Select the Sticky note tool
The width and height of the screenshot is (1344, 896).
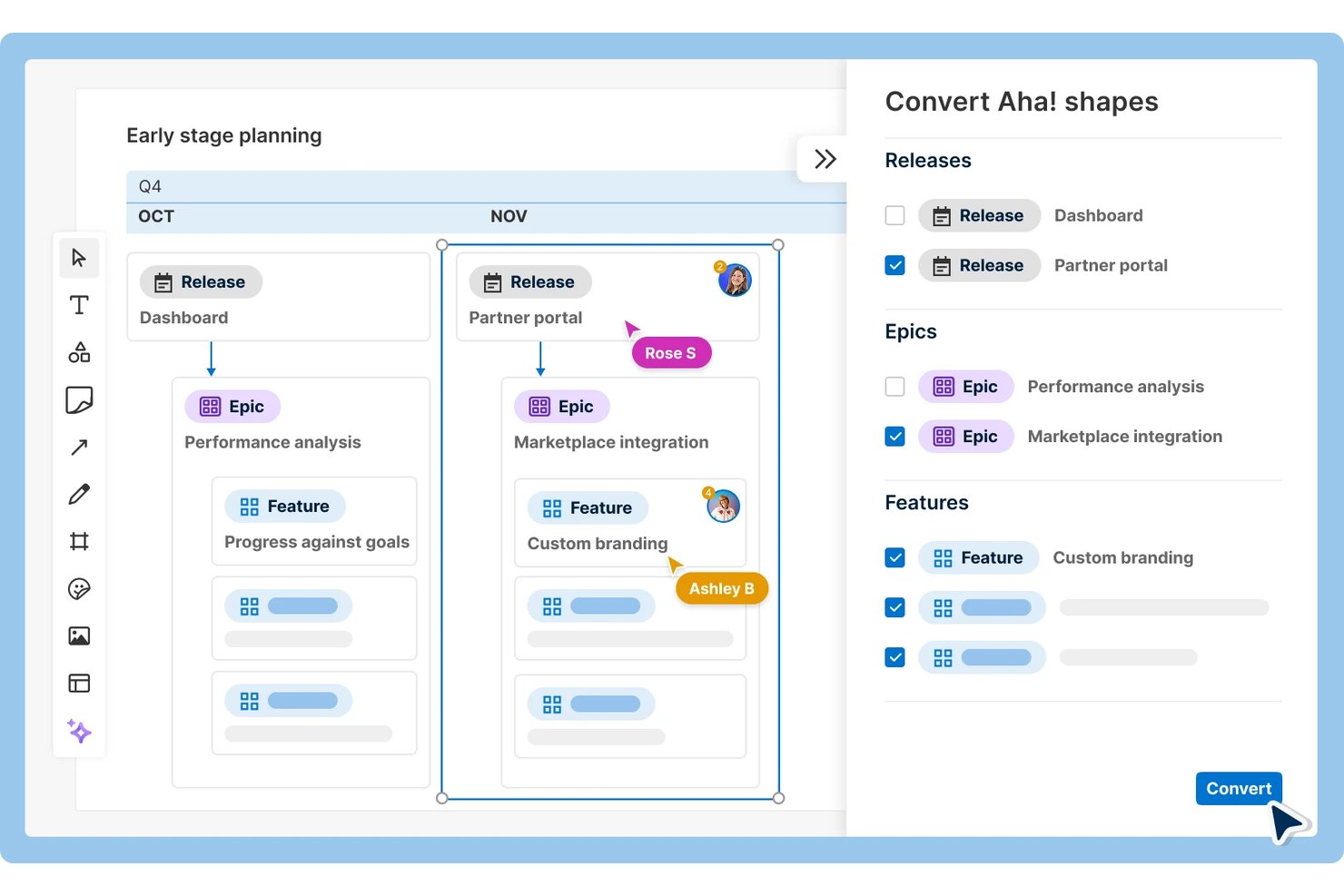click(x=79, y=399)
